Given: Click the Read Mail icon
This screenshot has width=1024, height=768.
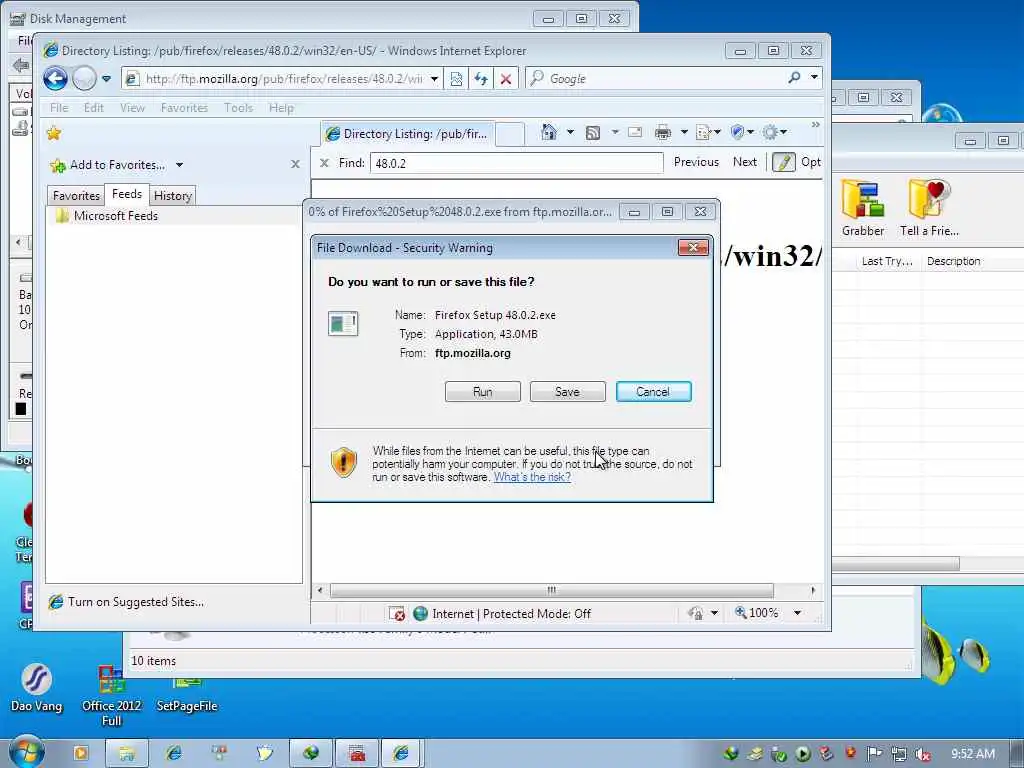Looking at the screenshot, I should [x=634, y=133].
